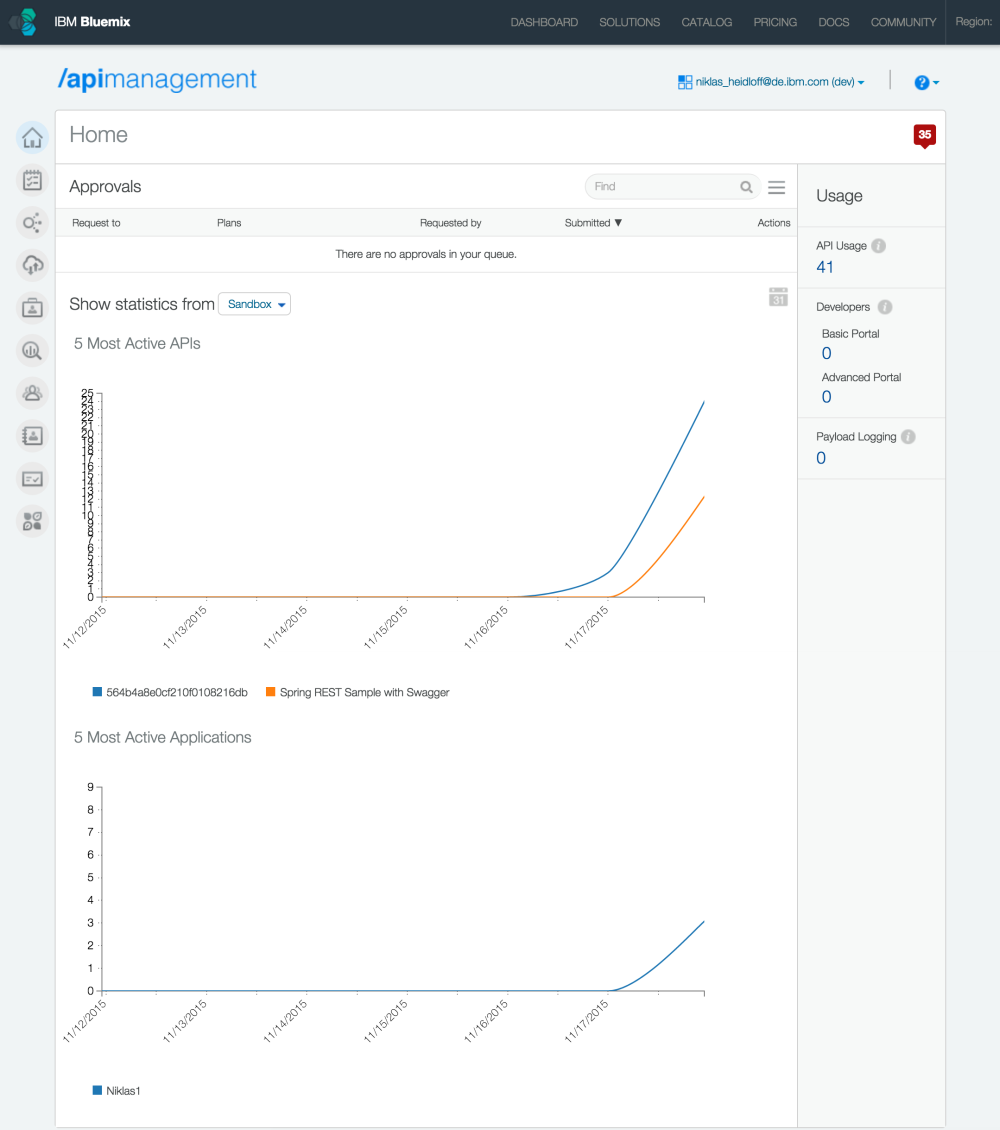Toggle the blue Niklas1 legend swatch
This screenshot has width=1000, height=1130.
coord(97,1090)
